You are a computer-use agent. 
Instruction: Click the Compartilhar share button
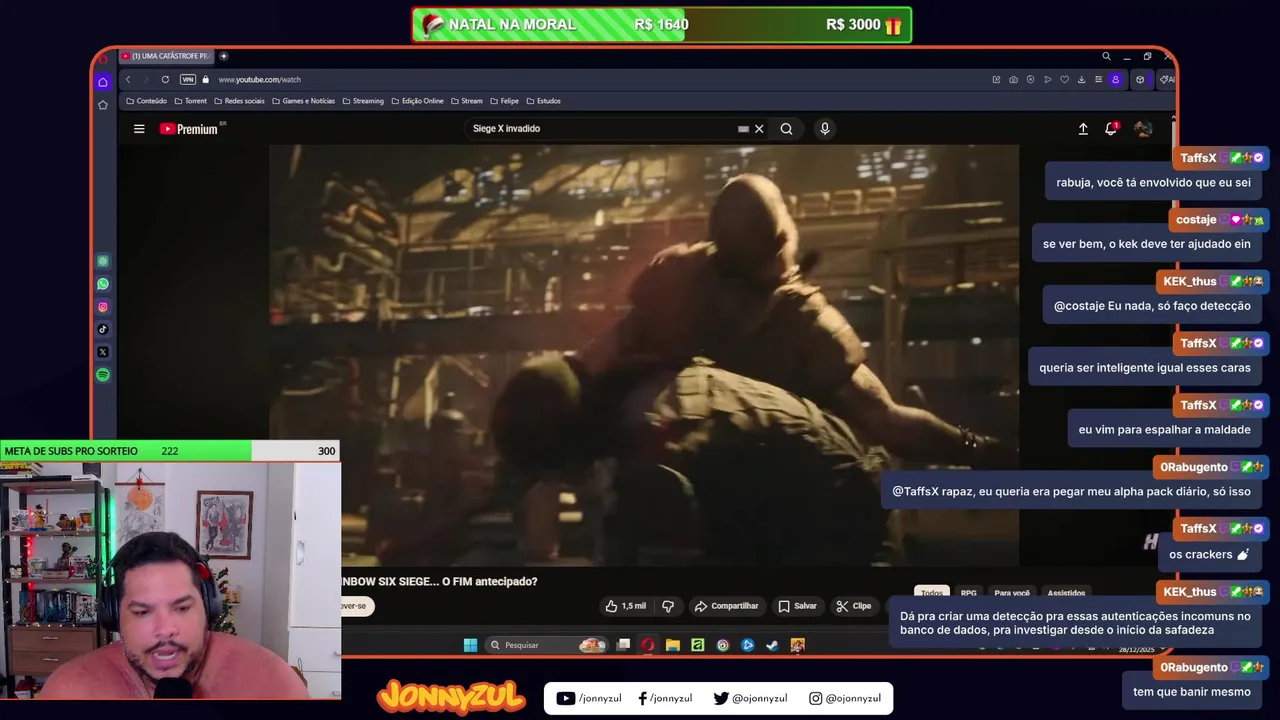click(727, 606)
